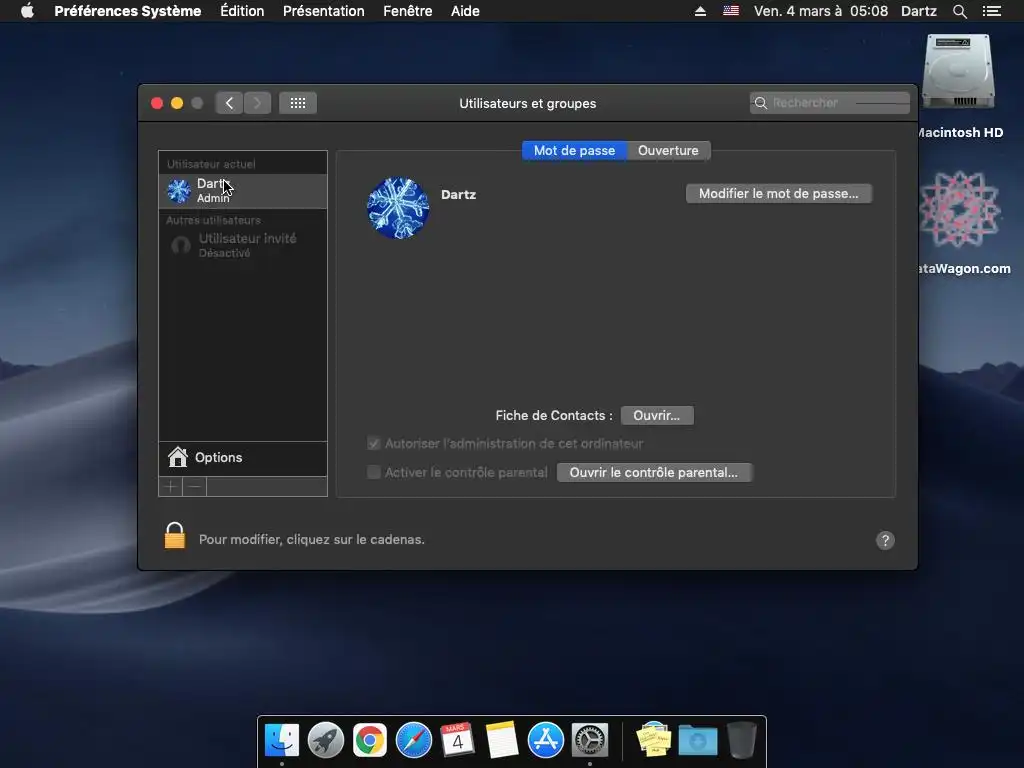Viewport: 1024px width, 768px height.
Task: Click Dartz's large snowflake profile picture
Action: click(x=398, y=208)
